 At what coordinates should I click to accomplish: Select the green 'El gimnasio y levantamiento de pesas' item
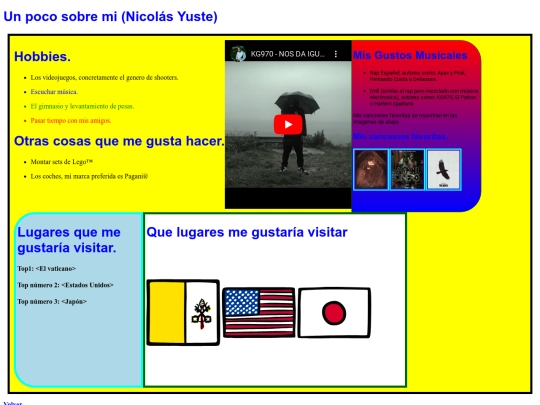[82, 106]
